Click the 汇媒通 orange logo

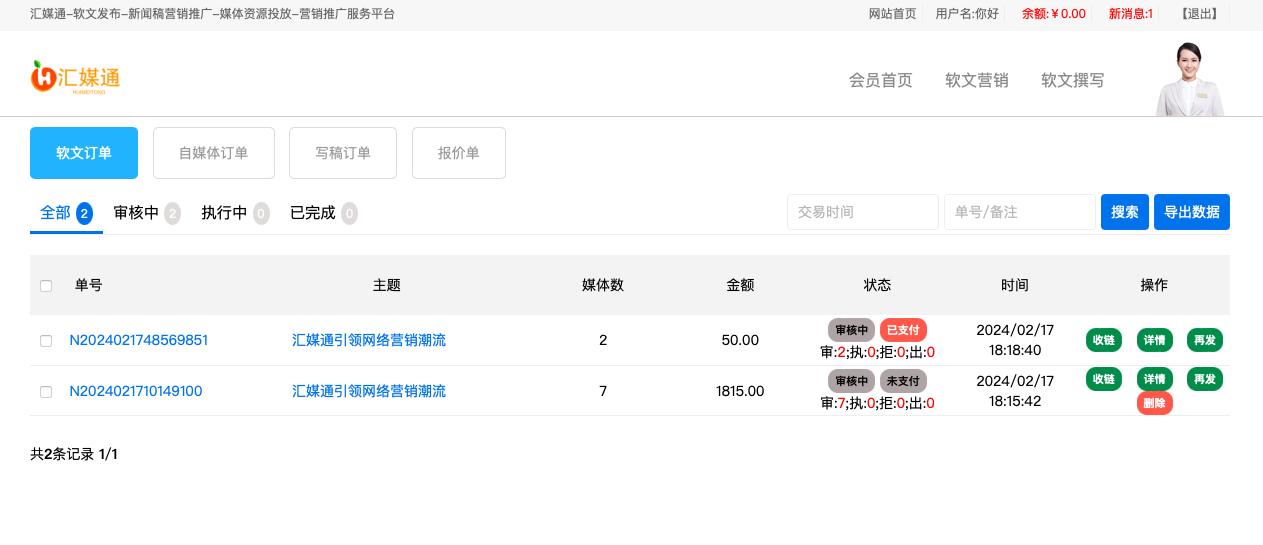point(75,77)
